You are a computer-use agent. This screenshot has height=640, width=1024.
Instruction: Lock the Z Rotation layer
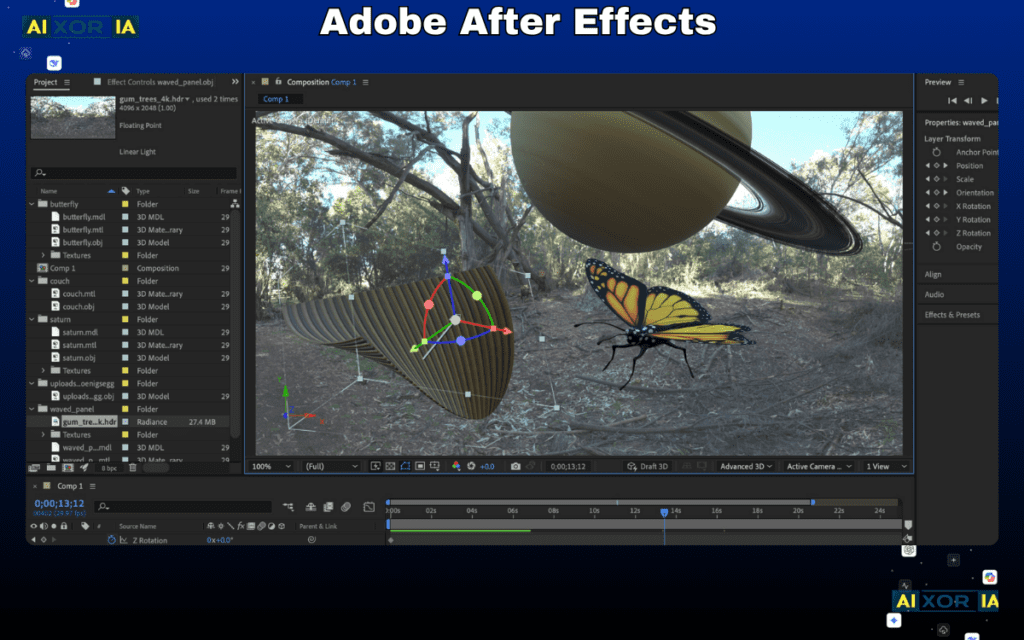pyautogui.click(x=64, y=540)
